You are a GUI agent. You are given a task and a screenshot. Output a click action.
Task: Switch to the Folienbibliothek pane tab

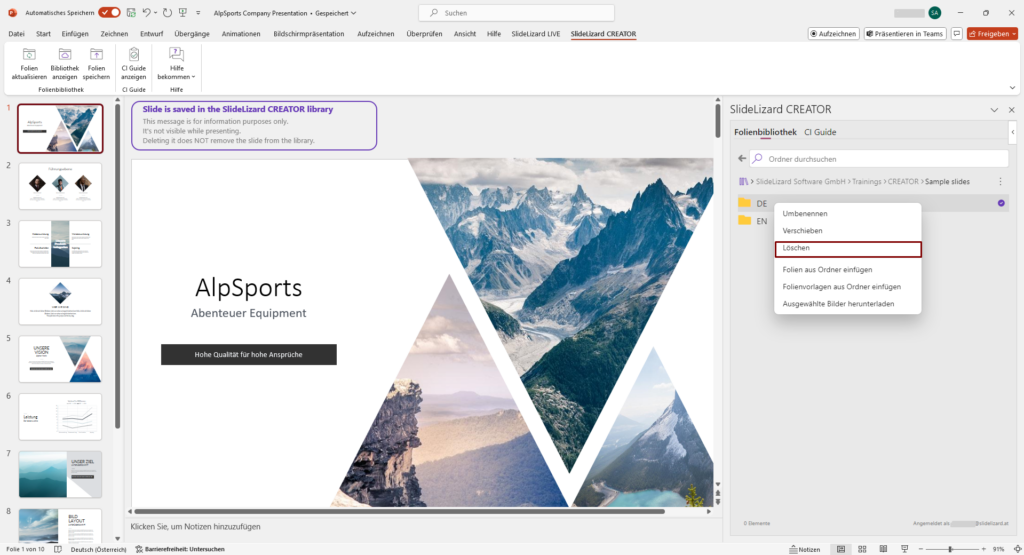(765, 132)
